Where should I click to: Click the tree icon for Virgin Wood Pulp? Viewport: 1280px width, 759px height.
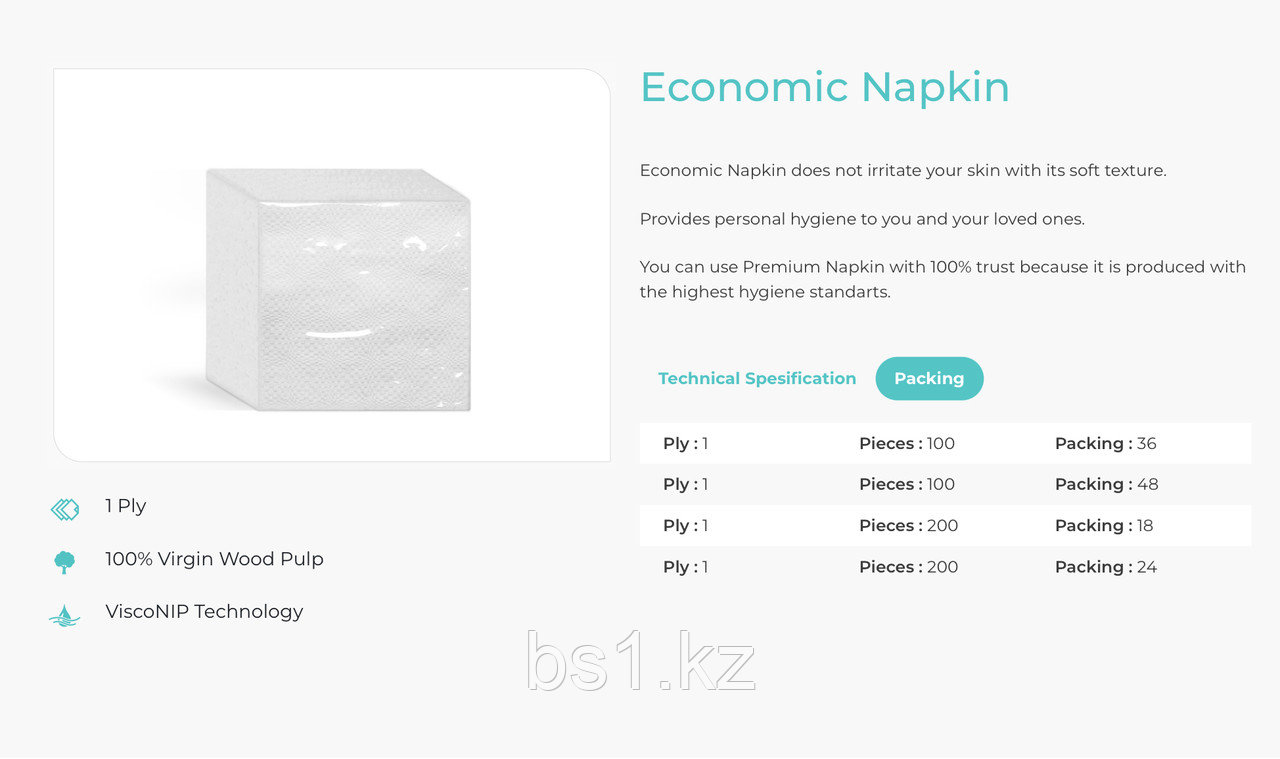coord(65,562)
